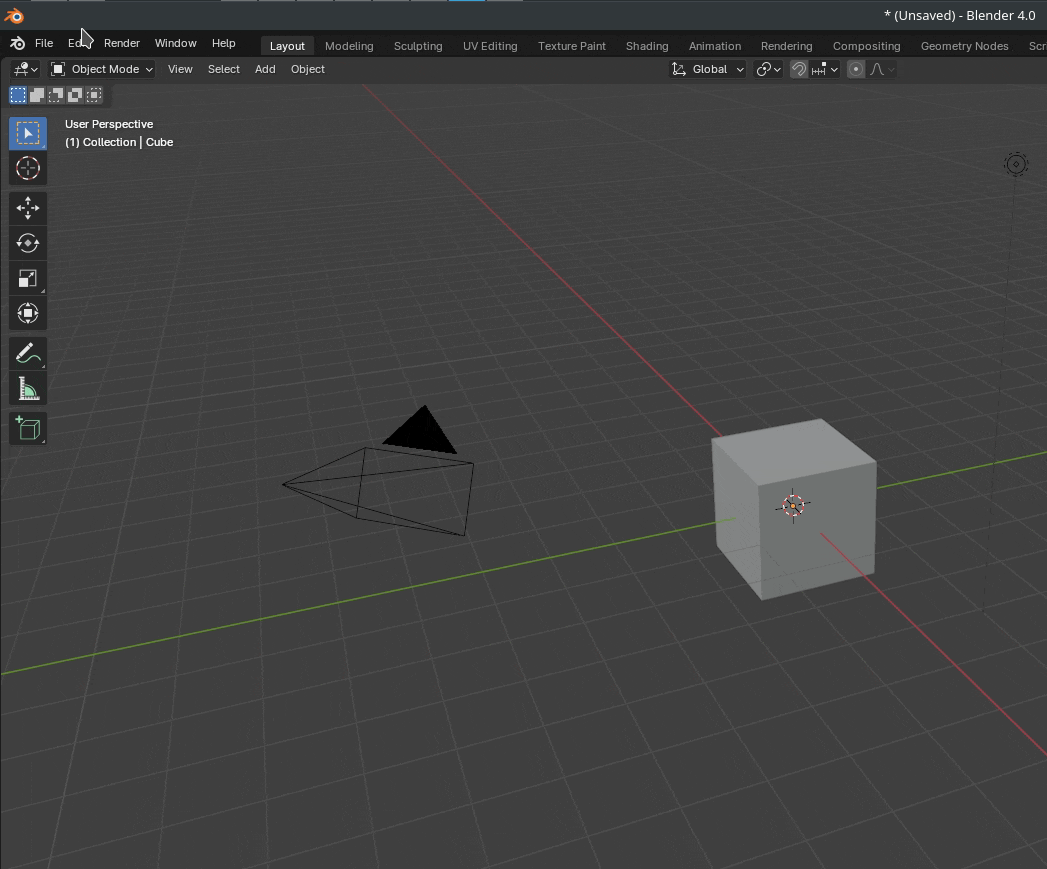
Task: Set selection mode to Subtract
Action: pyautogui.click(x=56, y=95)
